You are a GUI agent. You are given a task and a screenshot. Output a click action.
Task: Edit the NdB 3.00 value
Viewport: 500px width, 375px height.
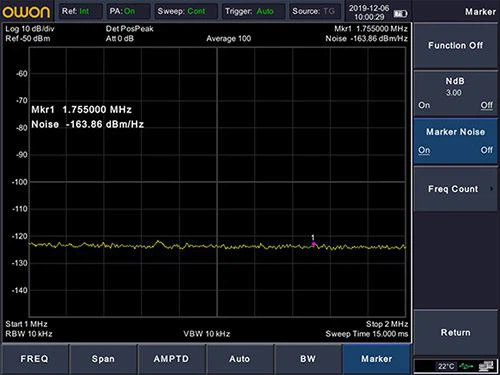[454, 93]
